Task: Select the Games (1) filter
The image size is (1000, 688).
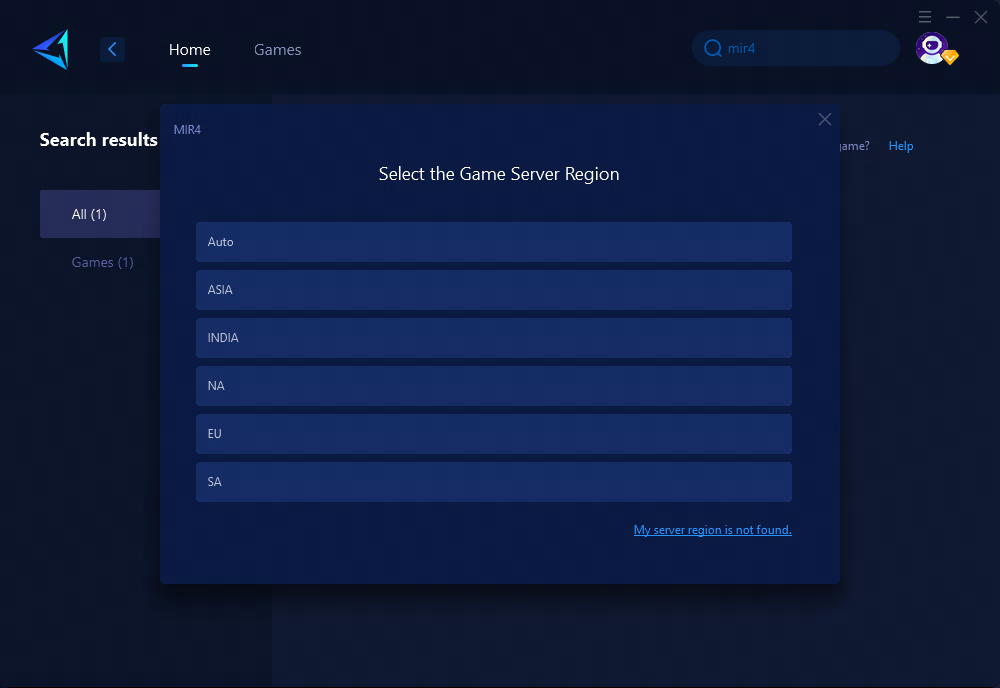Action: (102, 262)
